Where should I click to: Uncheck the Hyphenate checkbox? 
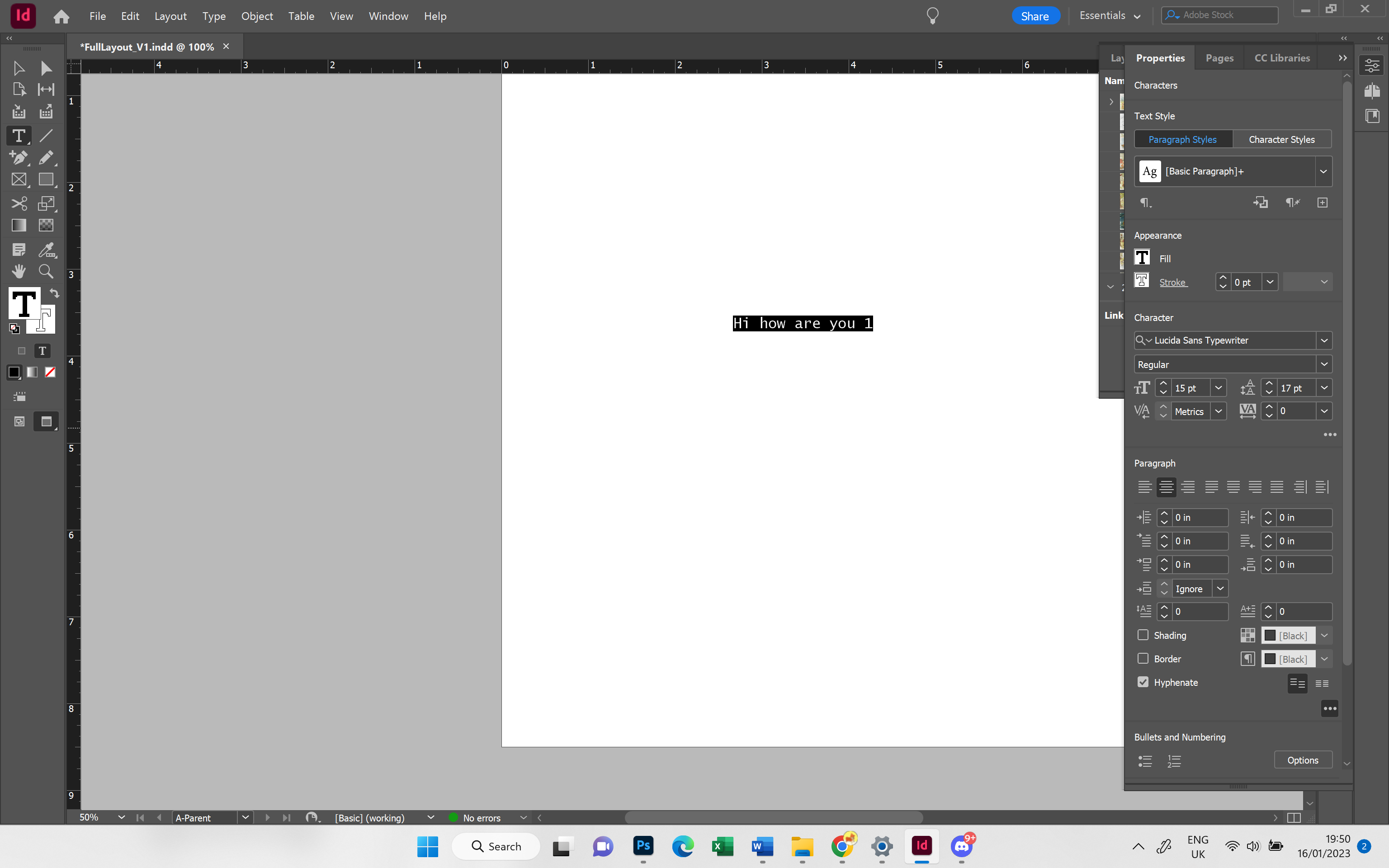point(1143,682)
